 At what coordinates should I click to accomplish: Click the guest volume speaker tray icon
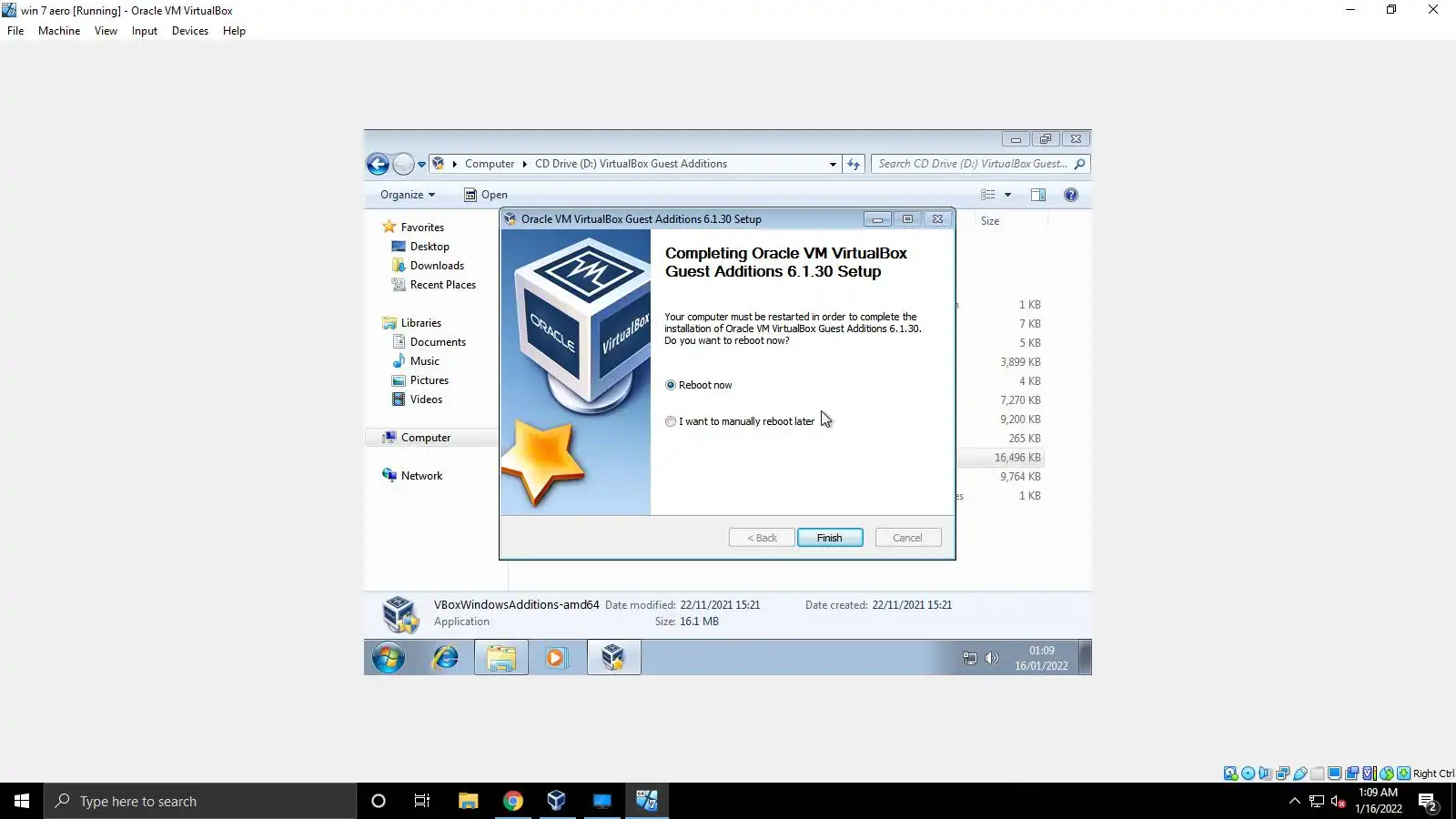coord(992,658)
